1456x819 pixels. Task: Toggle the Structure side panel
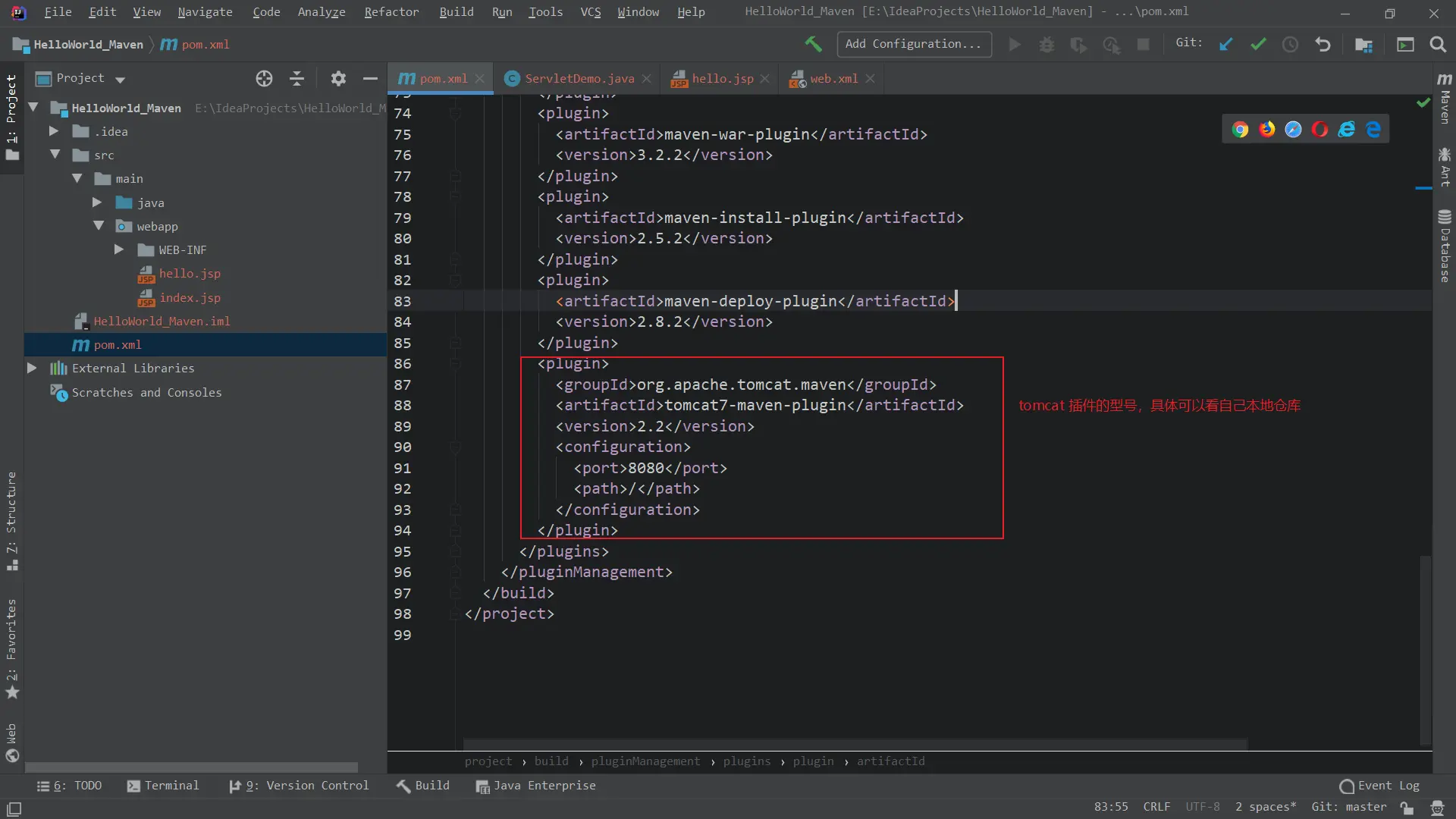coord(11,519)
